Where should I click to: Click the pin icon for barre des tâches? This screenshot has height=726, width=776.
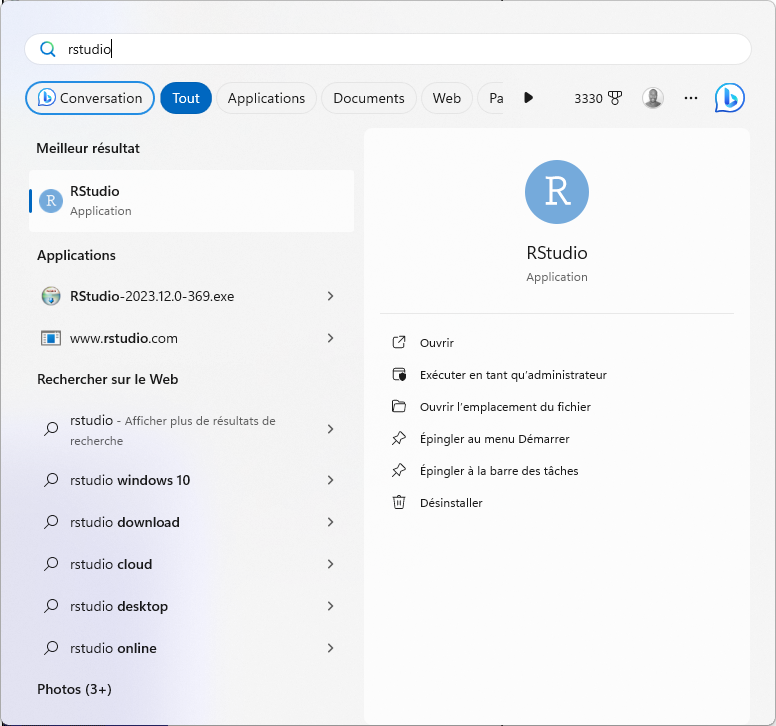click(399, 471)
